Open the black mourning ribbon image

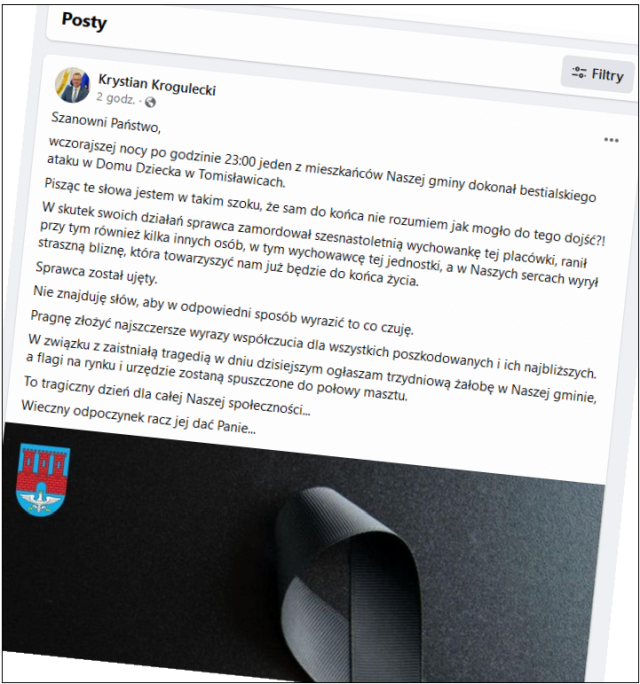click(x=304, y=553)
